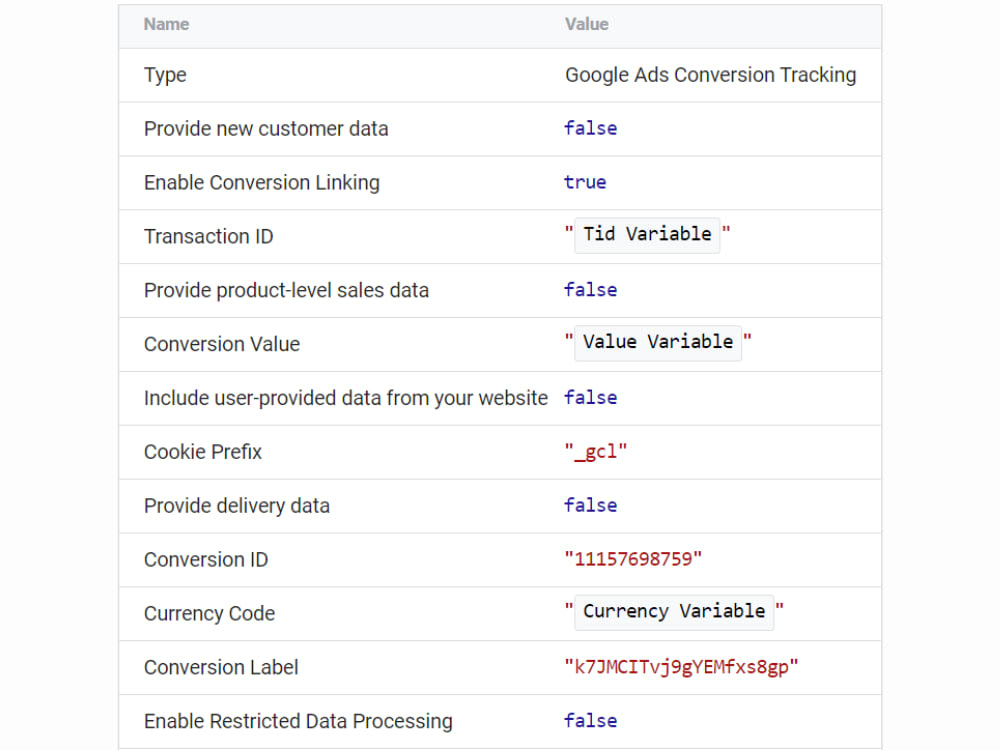Click the false value for Provide delivery data
This screenshot has width=1000, height=750.
pos(590,505)
